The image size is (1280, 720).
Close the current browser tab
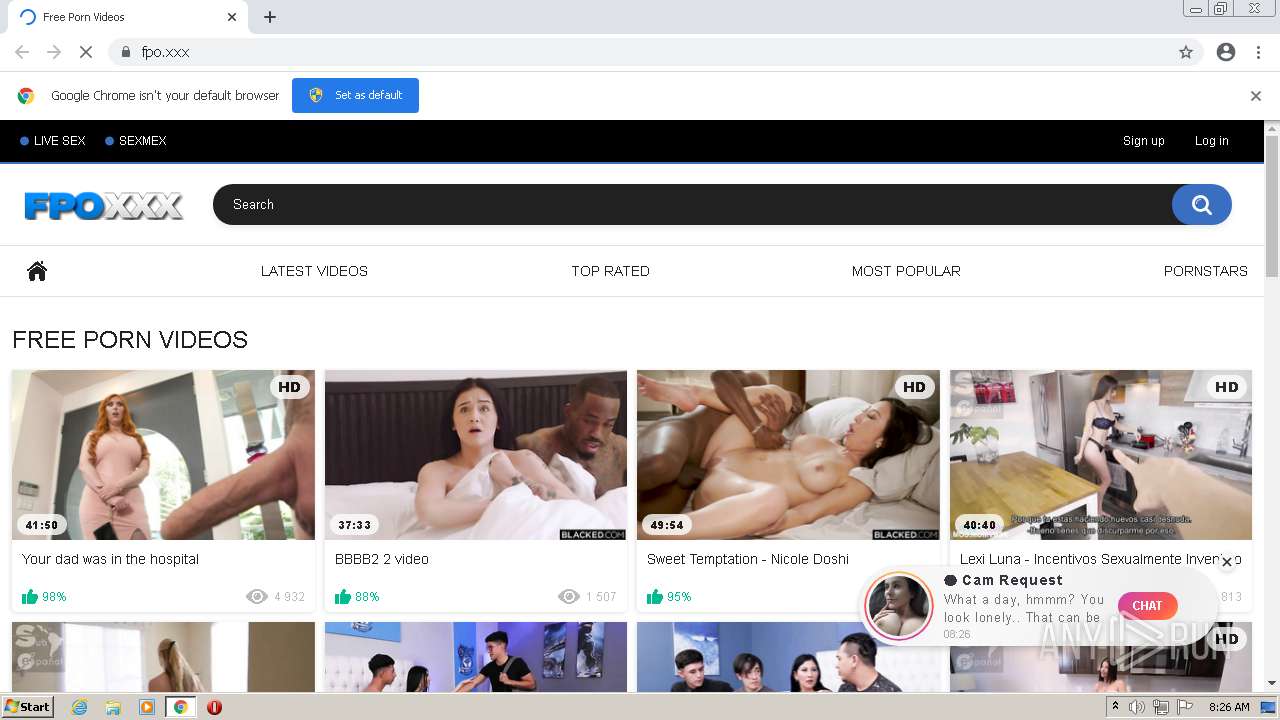232,17
